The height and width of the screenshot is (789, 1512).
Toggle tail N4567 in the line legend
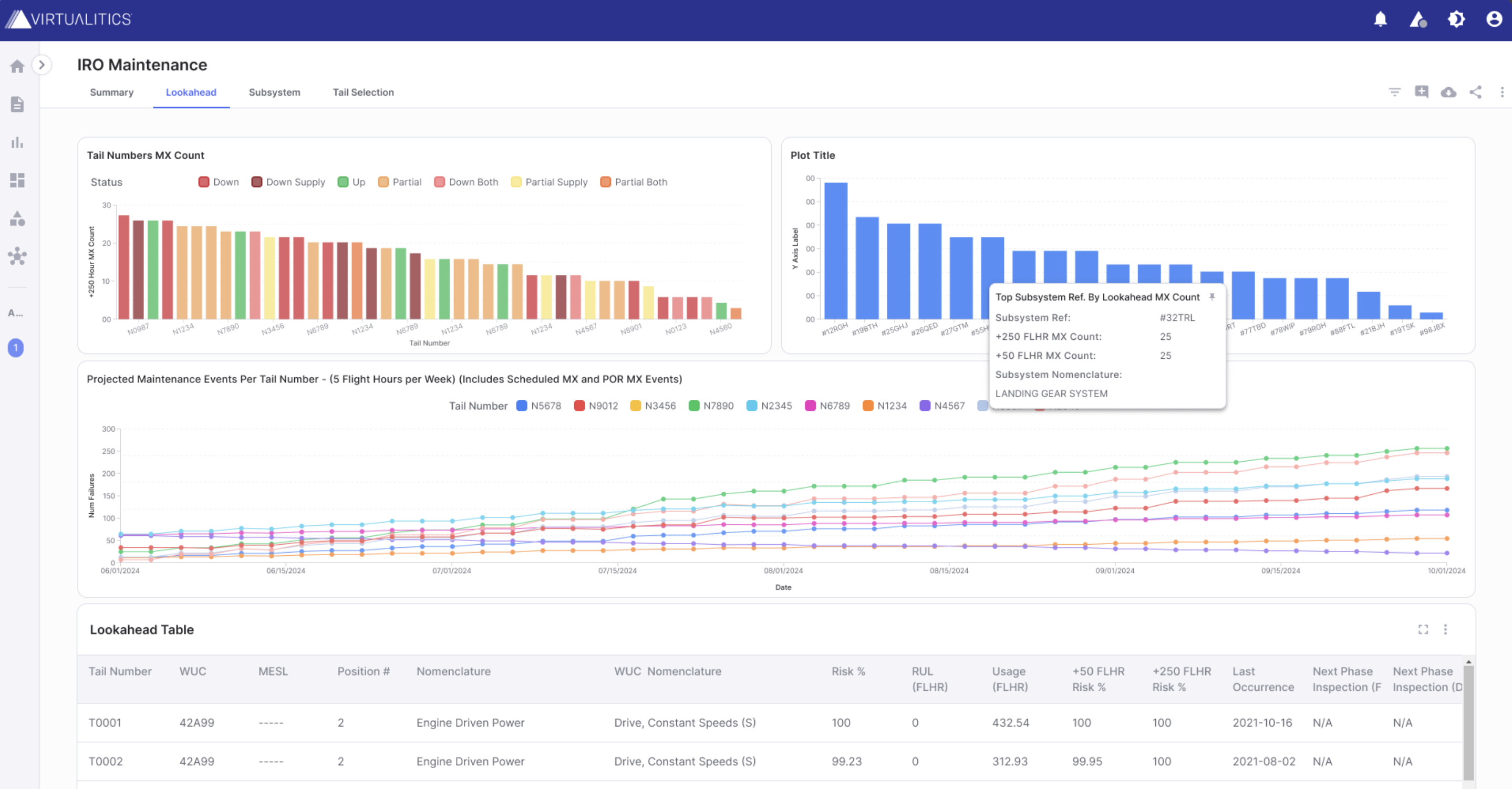click(942, 406)
